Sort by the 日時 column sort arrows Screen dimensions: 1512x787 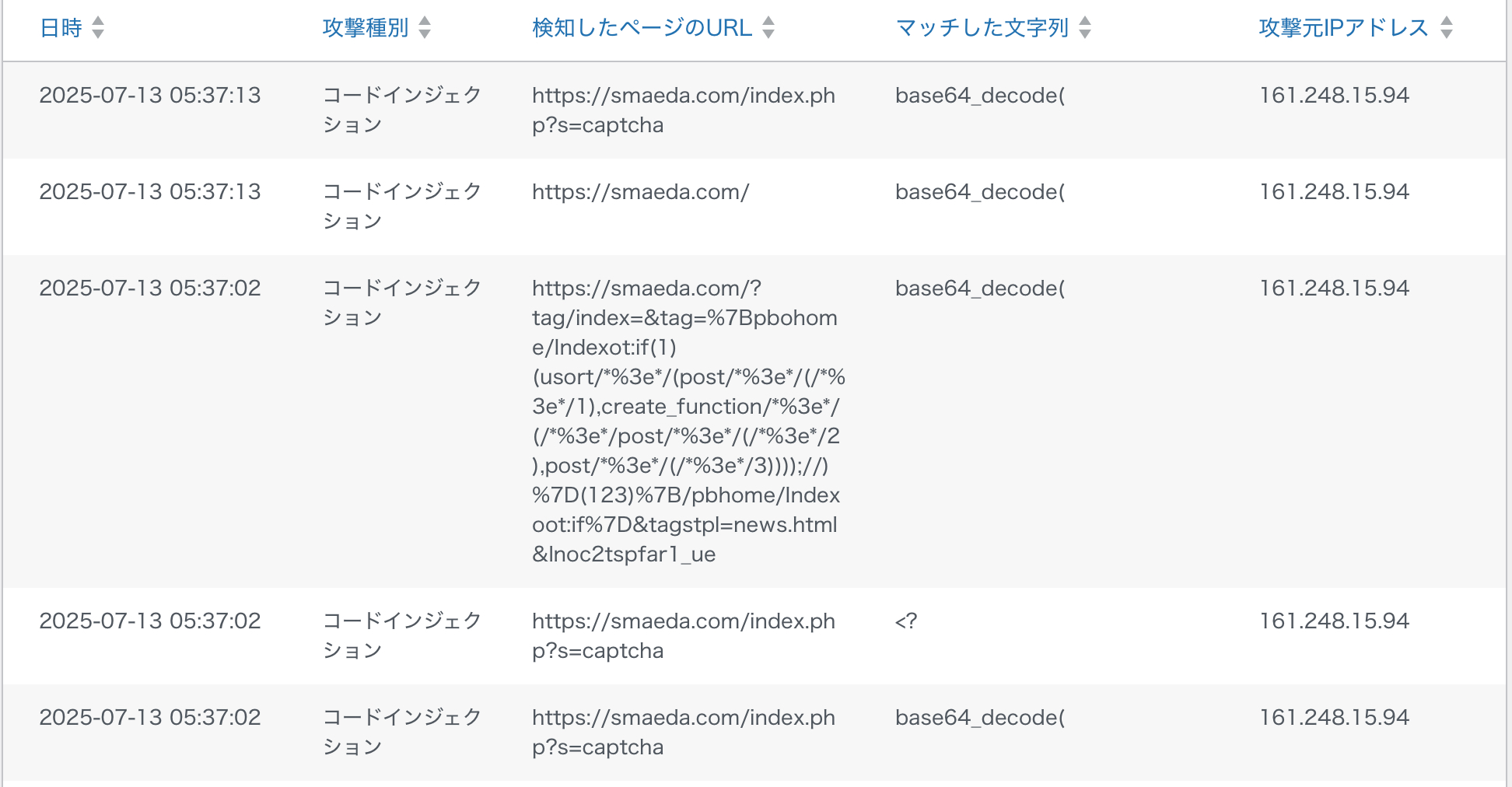coord(98,28)
